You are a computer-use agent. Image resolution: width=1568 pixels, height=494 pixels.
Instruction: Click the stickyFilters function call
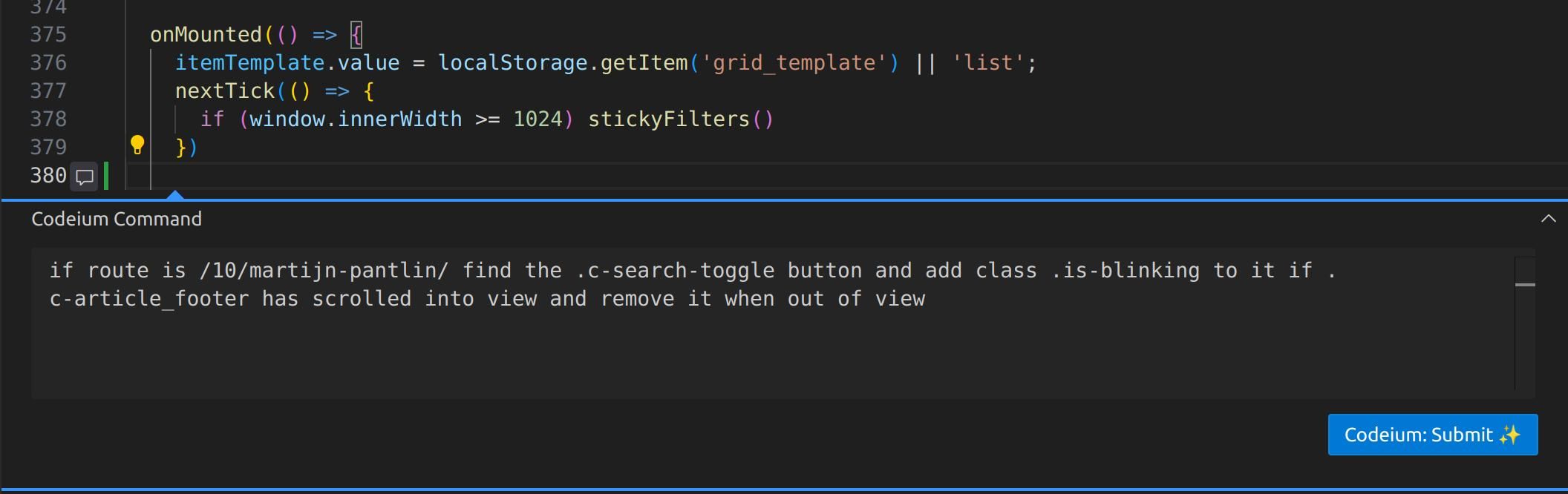click(668, 119)
